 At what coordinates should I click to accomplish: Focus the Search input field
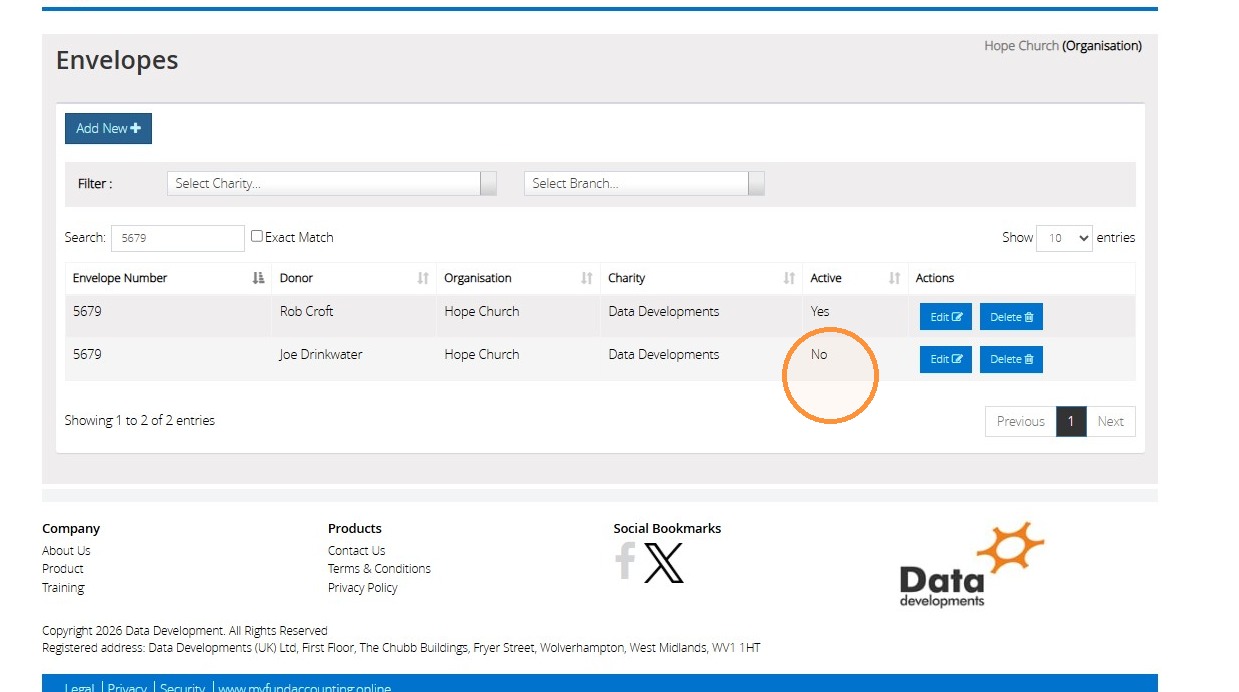pyautogui.click(x=178, y=238)
